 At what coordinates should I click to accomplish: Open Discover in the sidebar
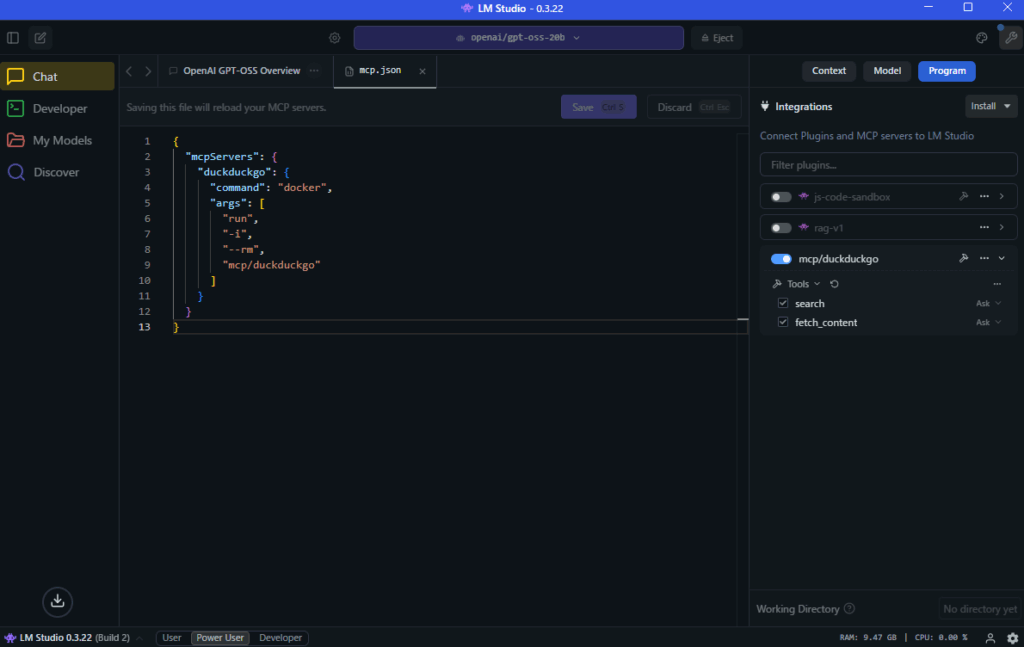pos(56,172)
